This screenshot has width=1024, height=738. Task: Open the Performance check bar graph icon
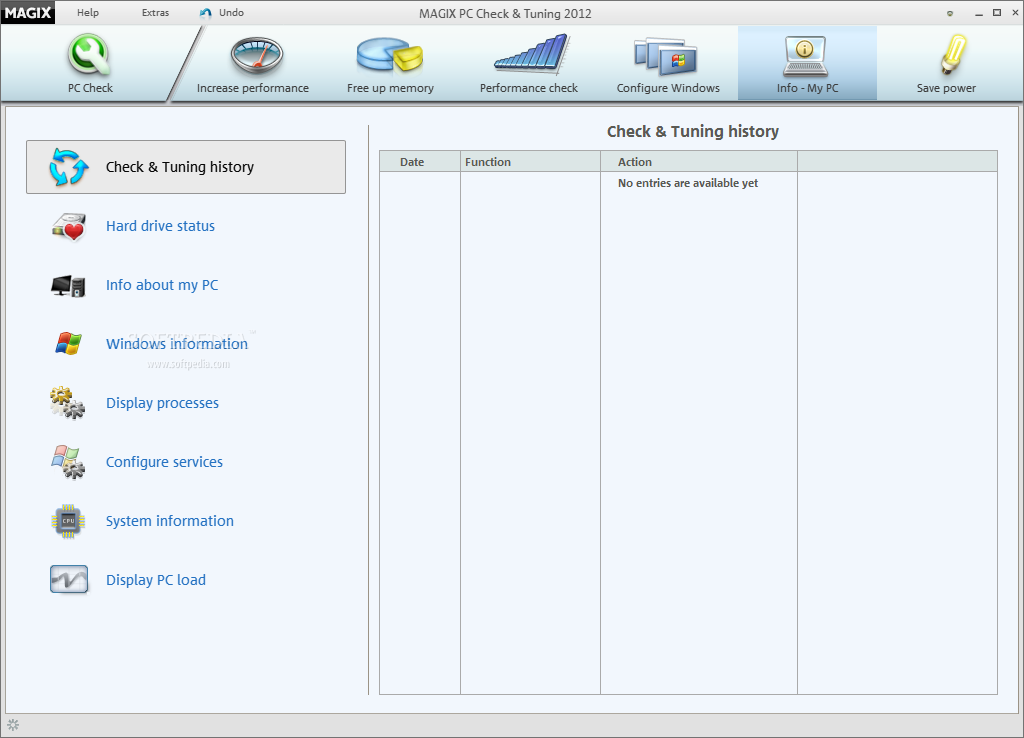coord(532,54)
